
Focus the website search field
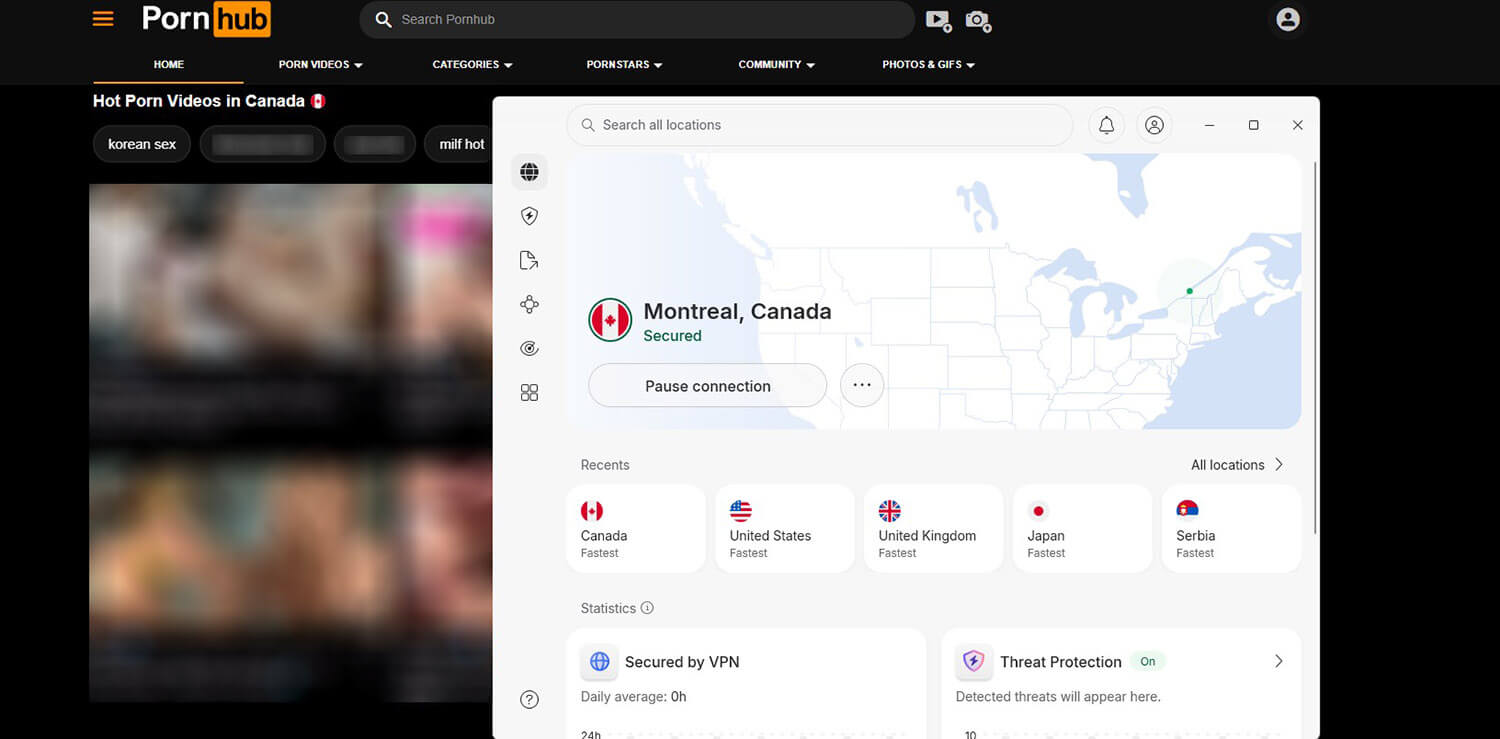(637, 19)
